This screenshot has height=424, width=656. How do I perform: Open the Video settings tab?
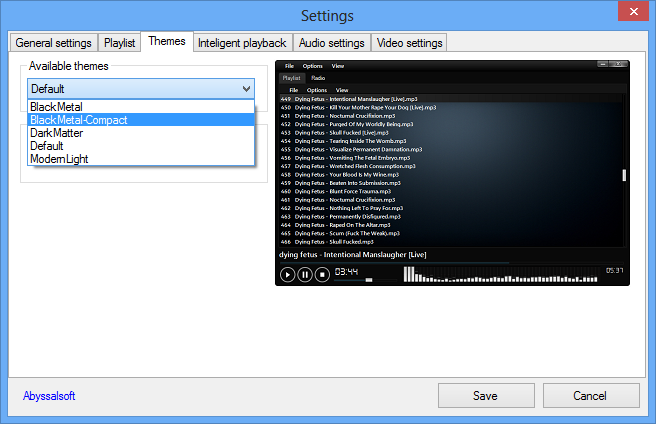[409, 43]
